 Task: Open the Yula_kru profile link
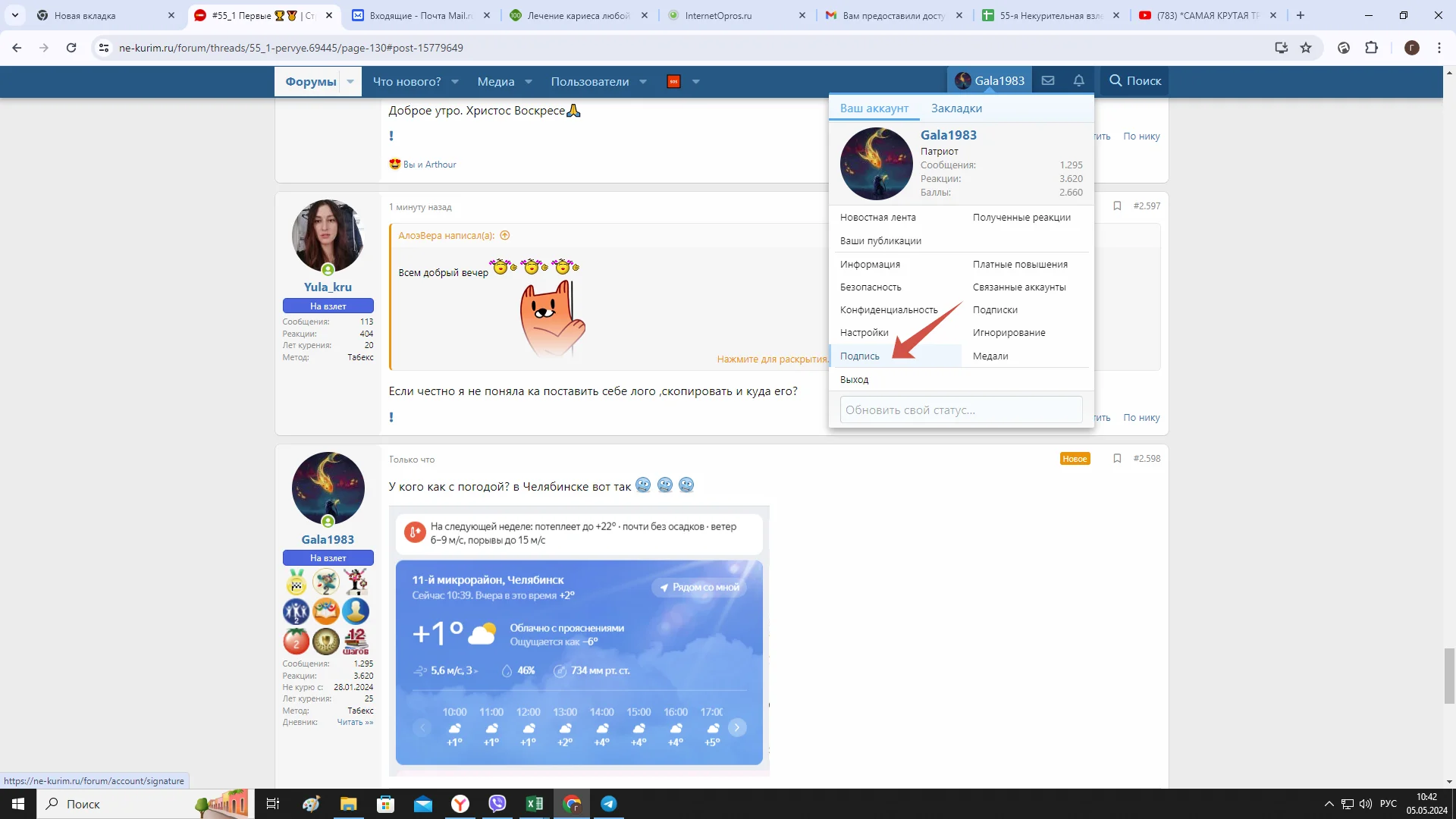pos(328,287)
